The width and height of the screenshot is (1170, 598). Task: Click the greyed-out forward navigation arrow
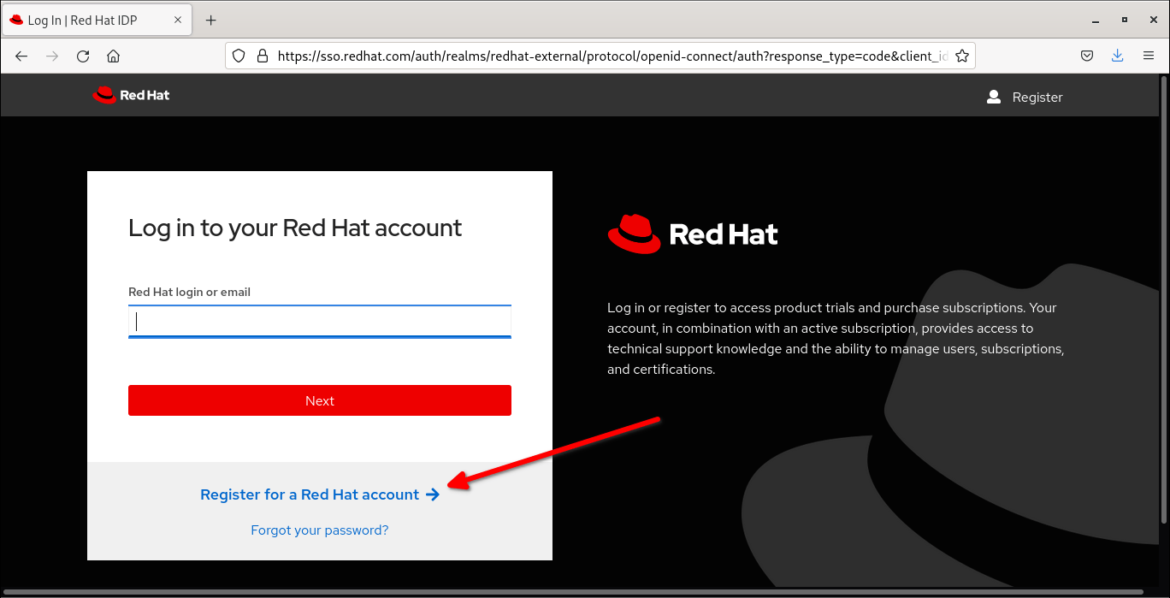tap(52, 55)
